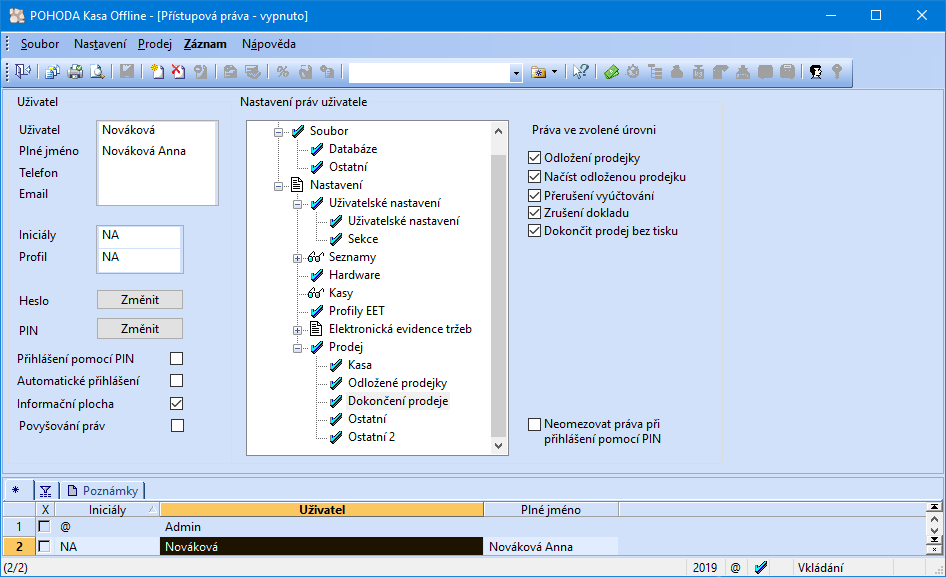Click the user head profile icon

pos(816,72)
